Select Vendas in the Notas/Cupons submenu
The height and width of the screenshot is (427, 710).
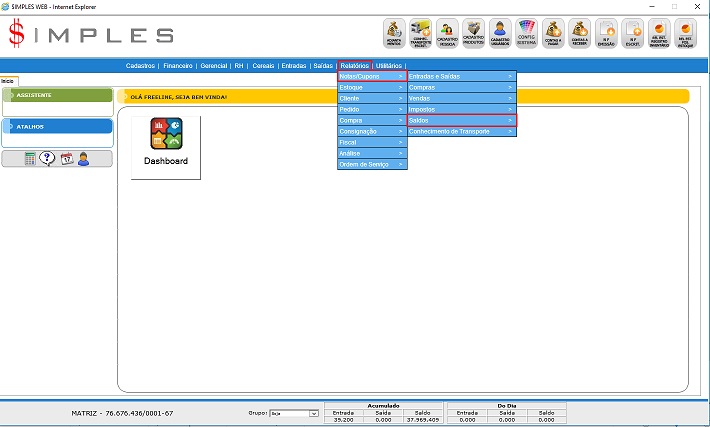point(461,98)
